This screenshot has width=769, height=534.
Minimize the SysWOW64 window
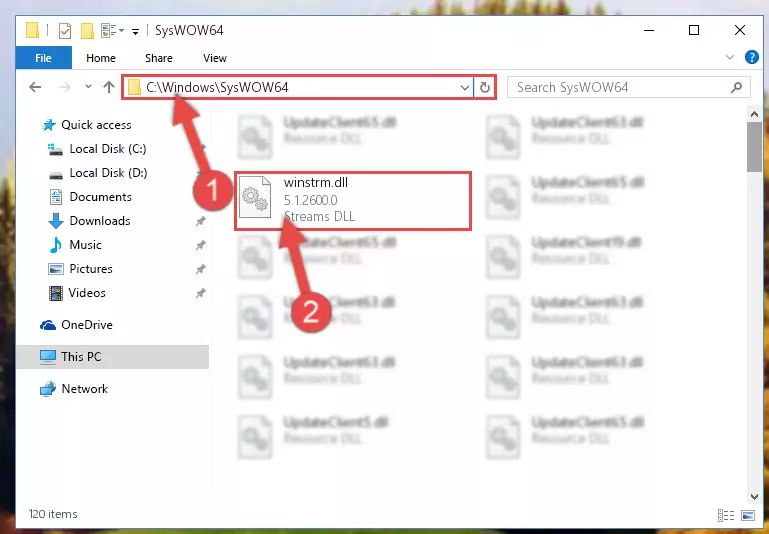click(x=649, y=30)
